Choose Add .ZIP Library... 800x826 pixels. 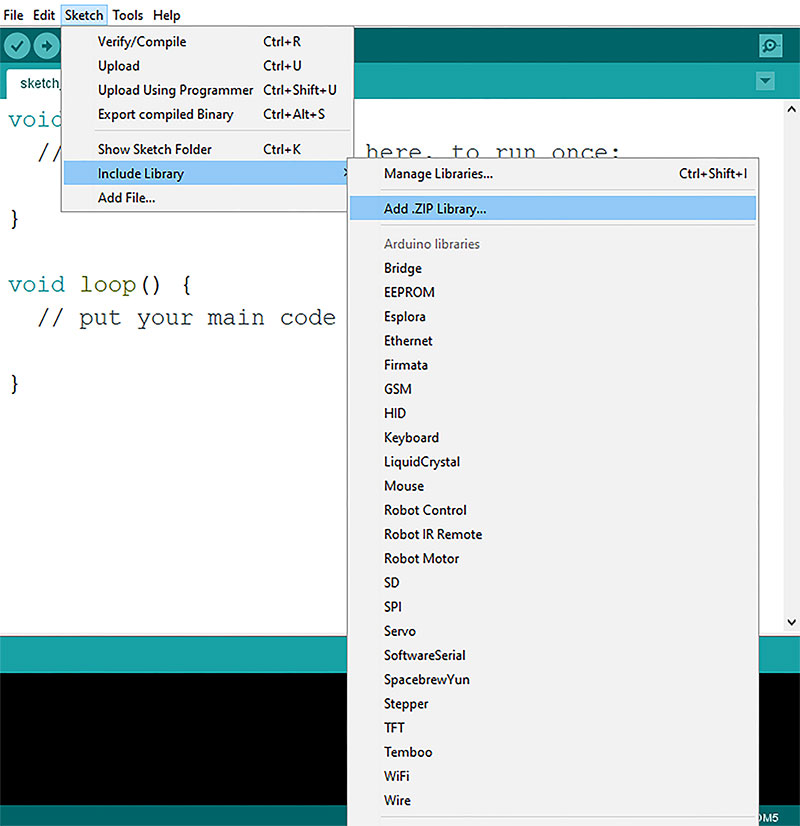[x=553, y=209]
